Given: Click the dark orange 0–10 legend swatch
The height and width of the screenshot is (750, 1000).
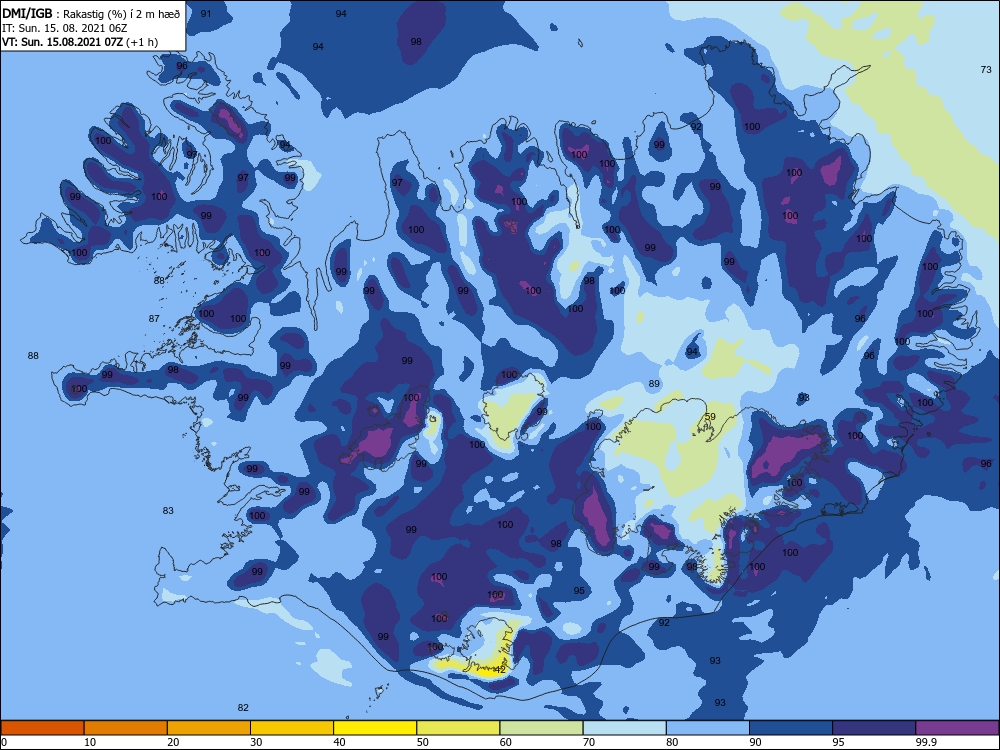Looking at the screenshot, I should click(x=42, y=728).
